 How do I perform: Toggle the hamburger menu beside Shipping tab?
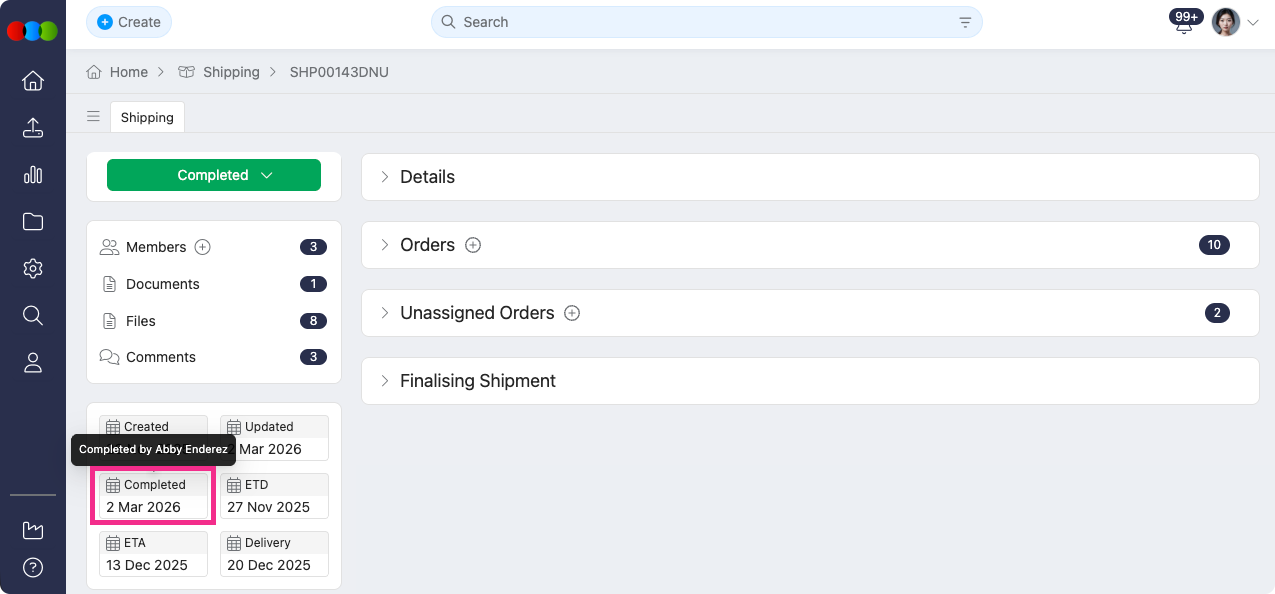[93, 117]
